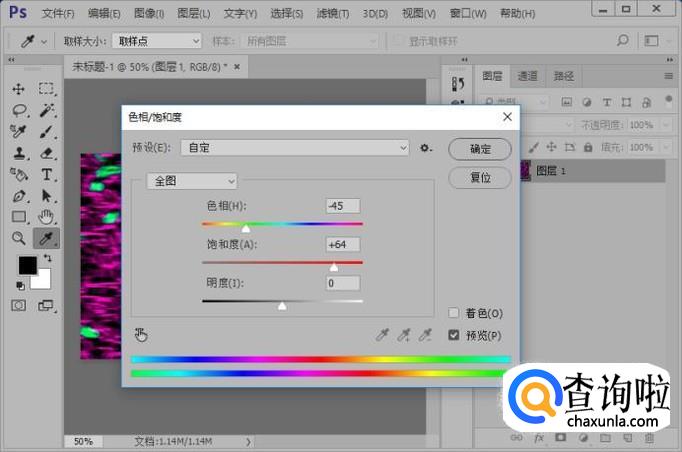Image resolution: width=682 pixels, height=452 pixels.
Task: Select the Lasso tool
Action: [x=19, y=110]
